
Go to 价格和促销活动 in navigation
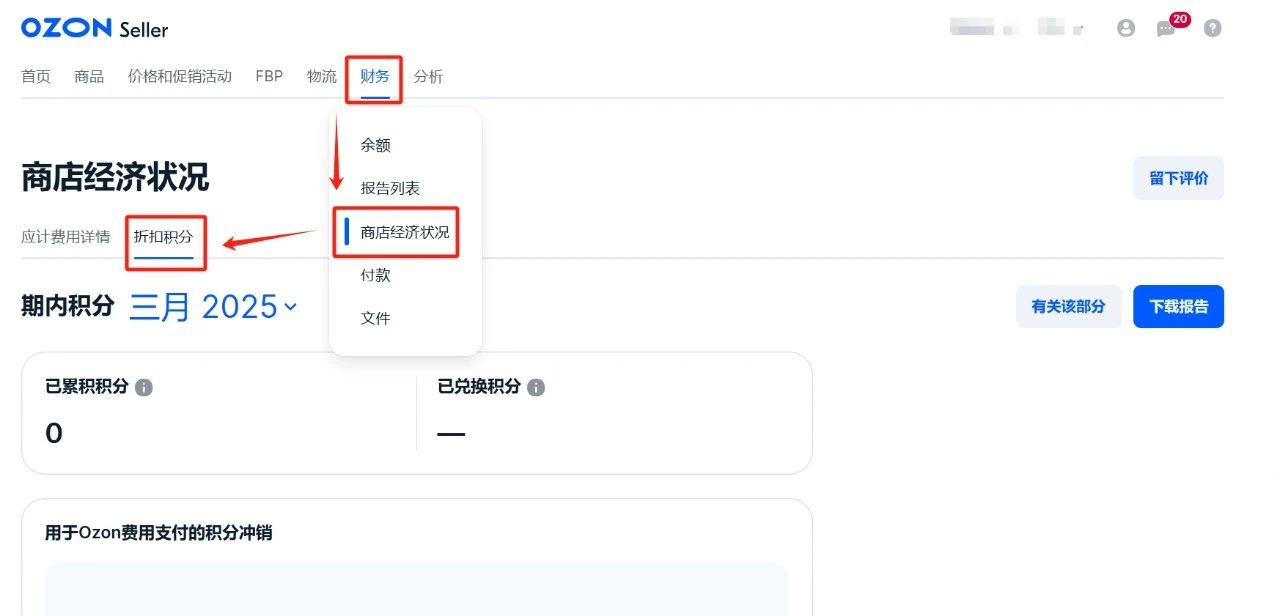click(180, 76)
